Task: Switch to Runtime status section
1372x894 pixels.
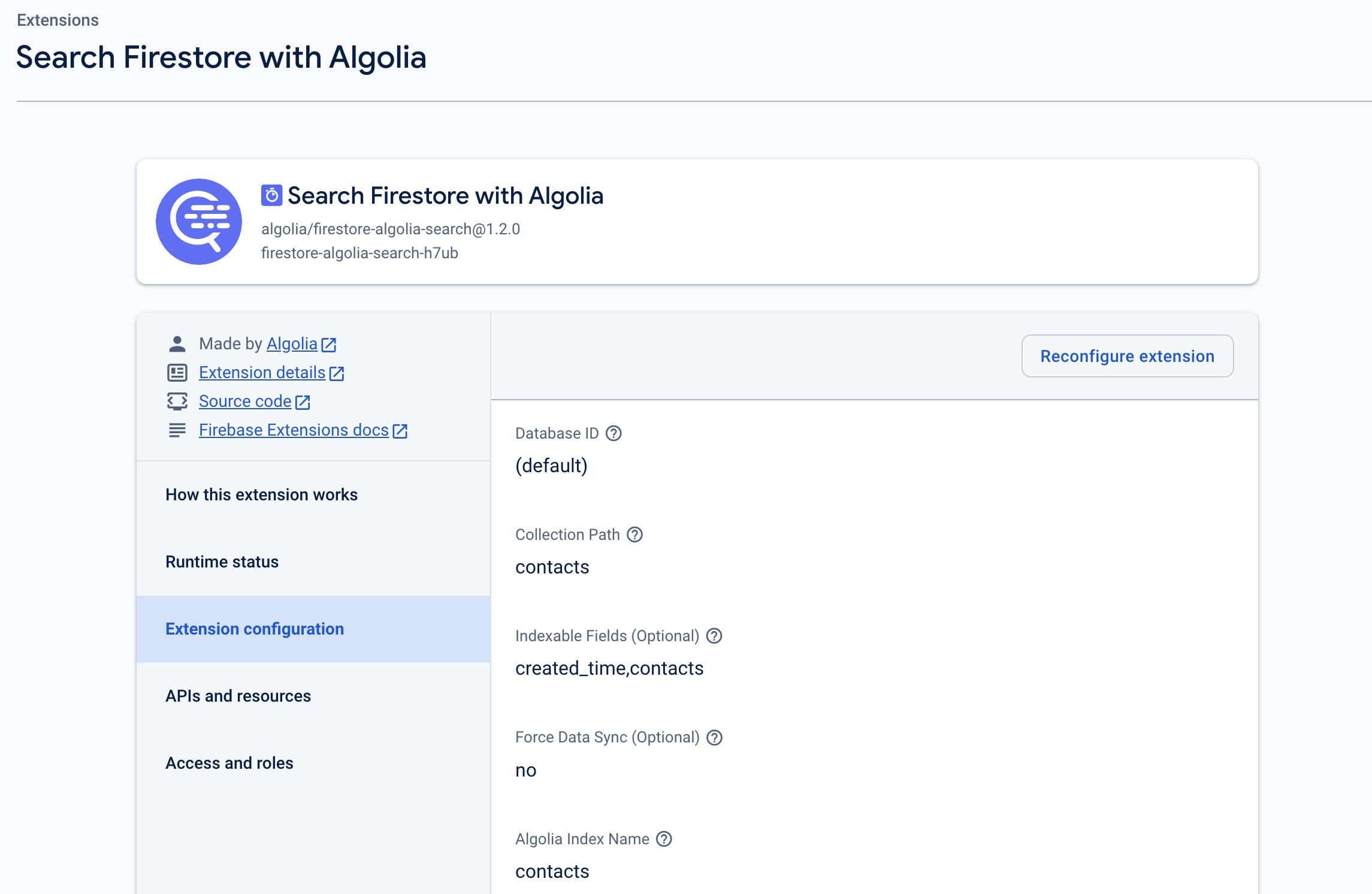Action: [222, 562]
